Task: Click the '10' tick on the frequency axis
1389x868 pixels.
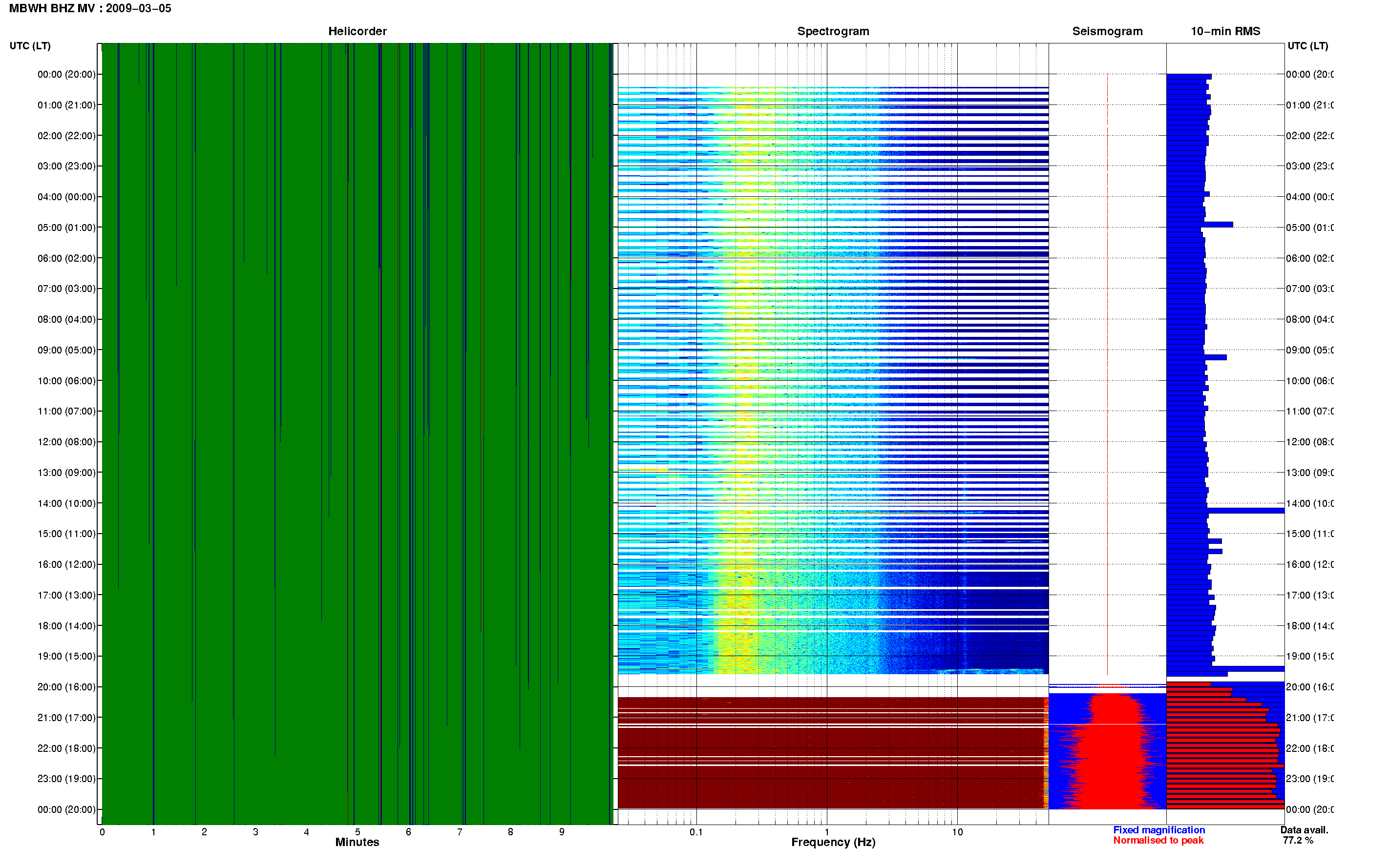Action: 957,832
